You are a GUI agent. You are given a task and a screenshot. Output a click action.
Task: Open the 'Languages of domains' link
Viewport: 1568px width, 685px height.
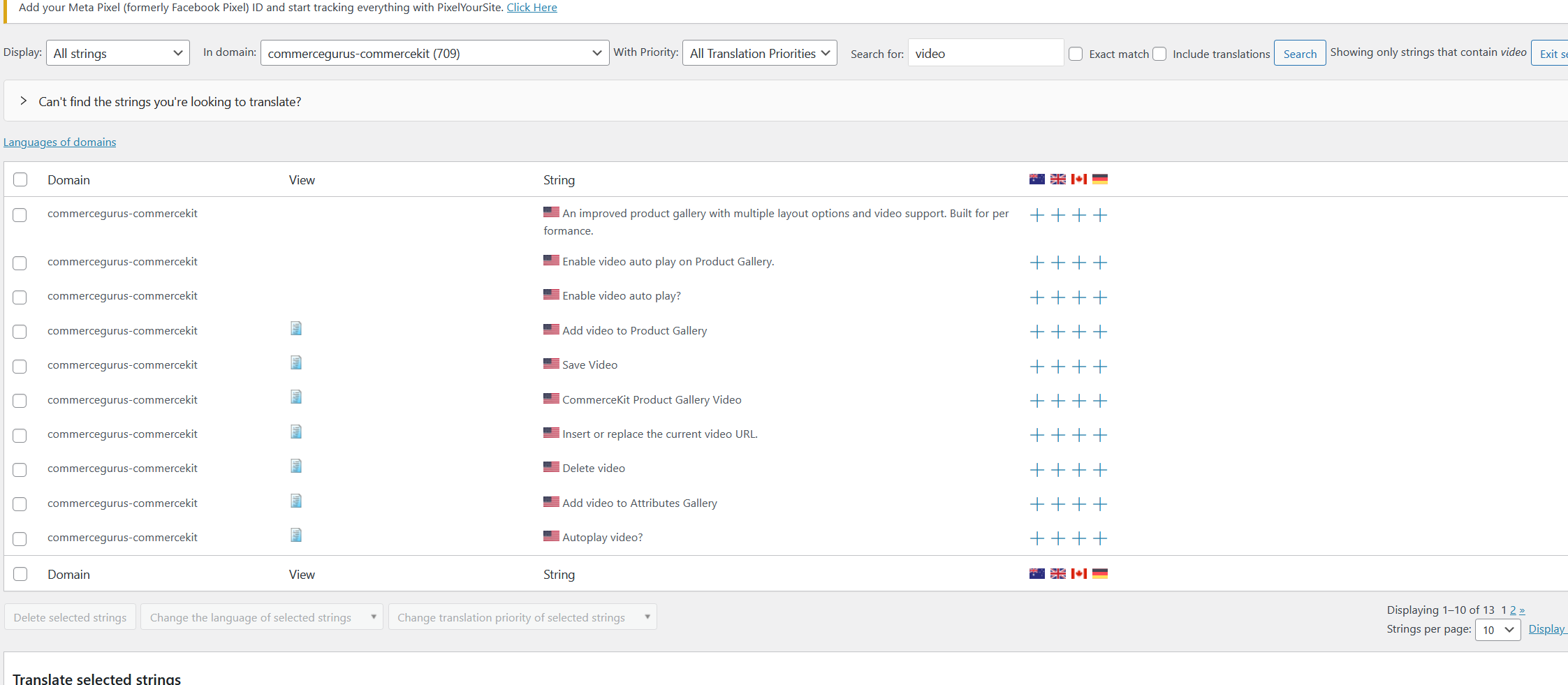[x=59, y=142]
